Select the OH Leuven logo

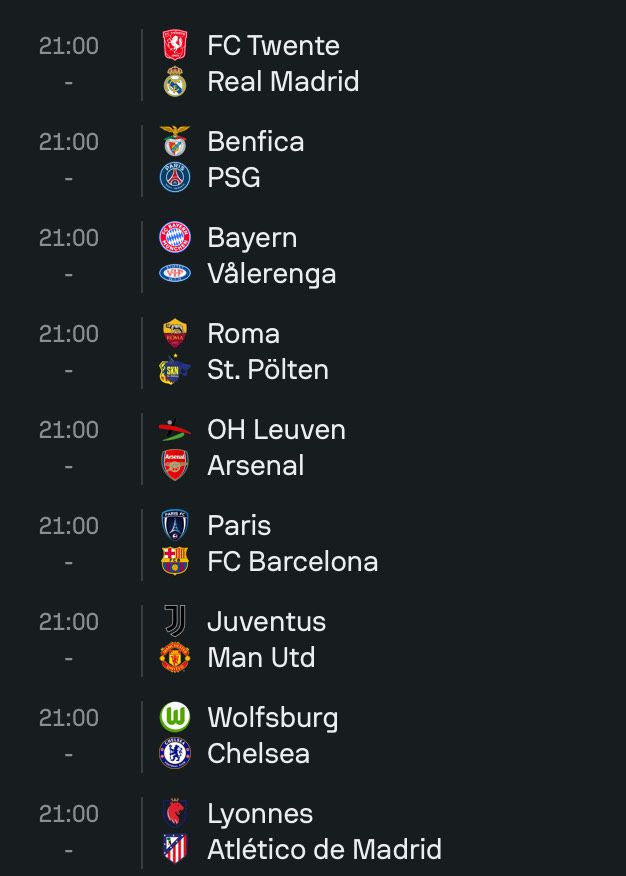click(175, 430)
